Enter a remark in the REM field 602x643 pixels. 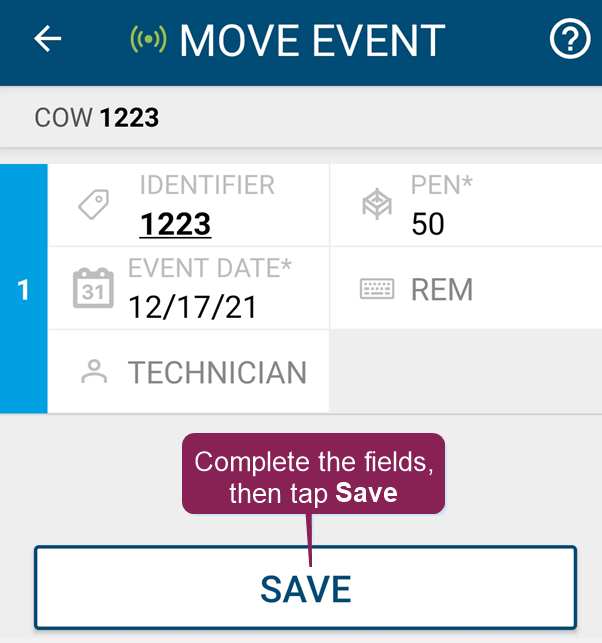[x=442, y=290]
